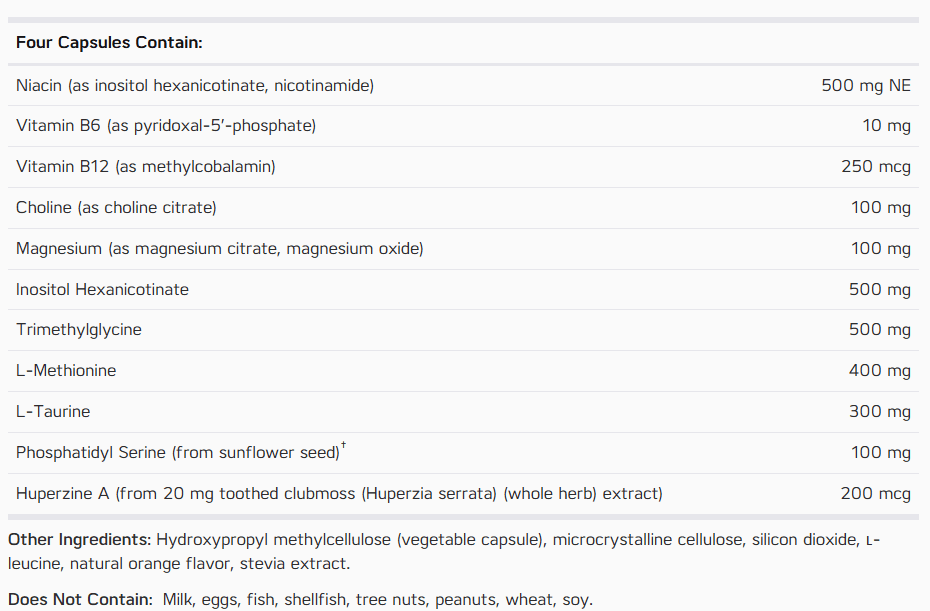Screen dimensions: 930x611
Task: Click the Other Ingredients bold label
Action: (x=80, y=540)
